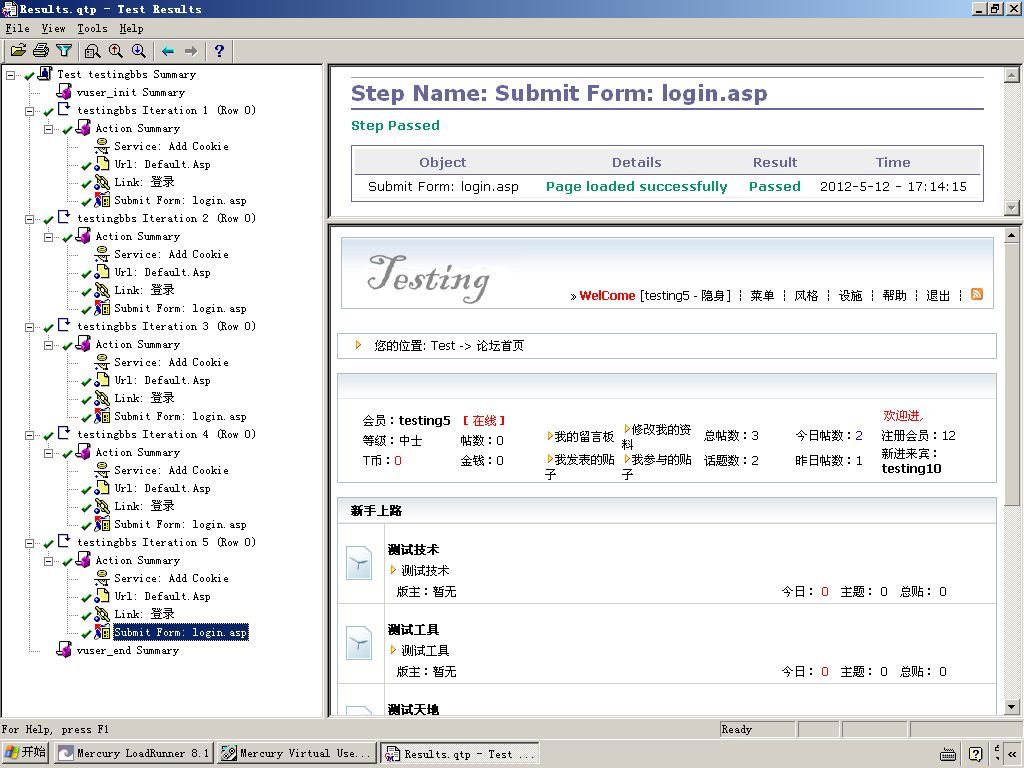This screenshot has width=1024, height=768.
Task: Switch to Mercury Virtual User taskbar button
Action: click(297, 753)
